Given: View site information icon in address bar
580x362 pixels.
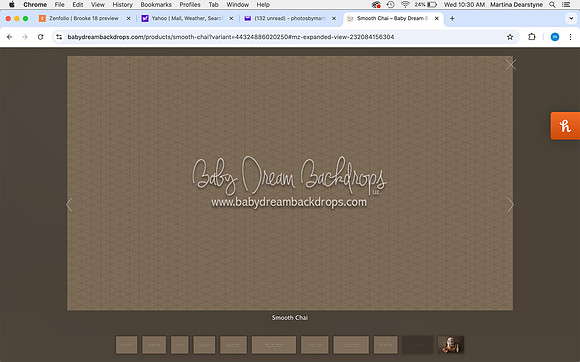Looking at the screenshot, I should tap(59, 37).
